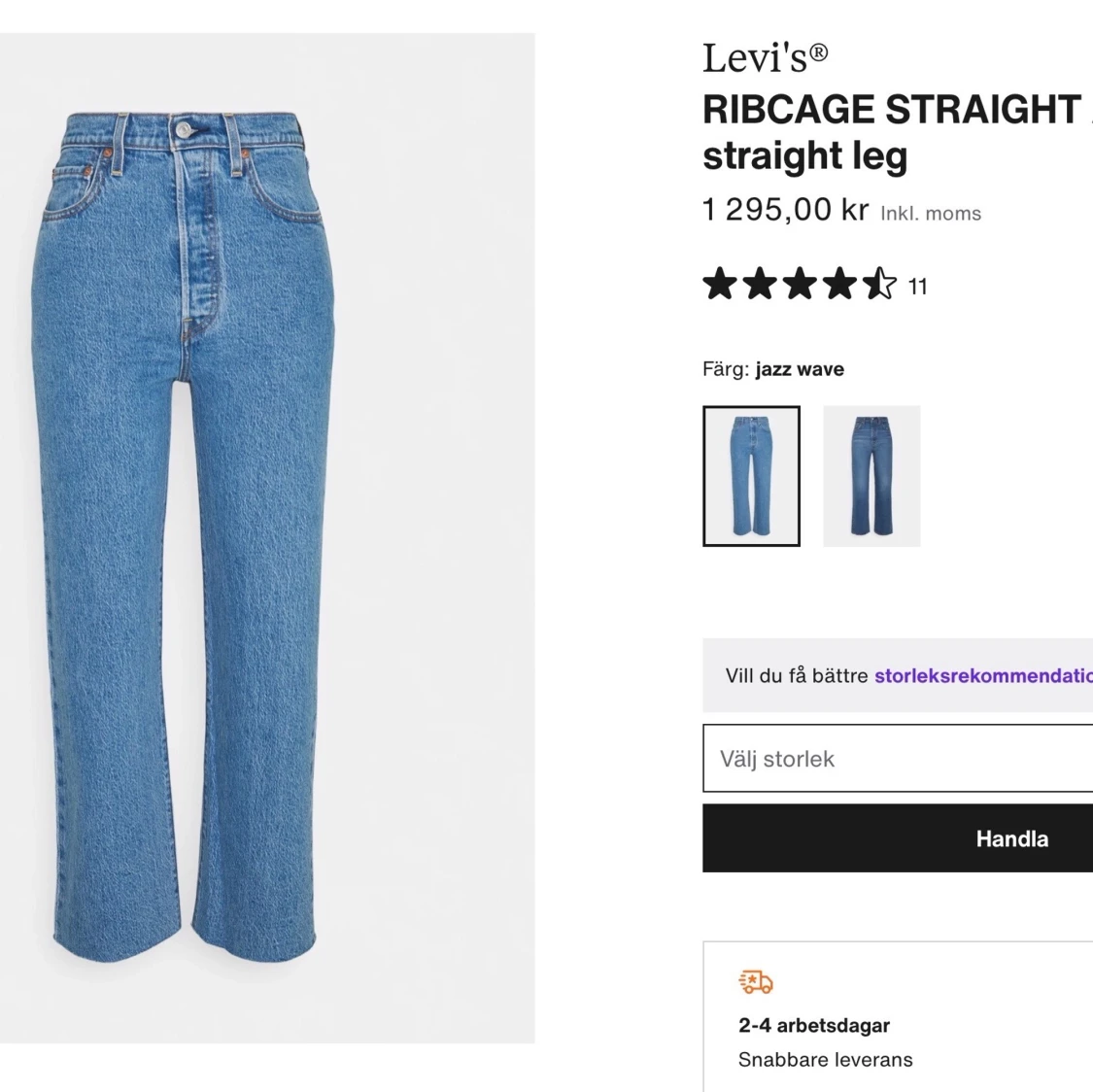Click the price 1 295,00 kr
1093x1092 pixels.
[782, 209]
